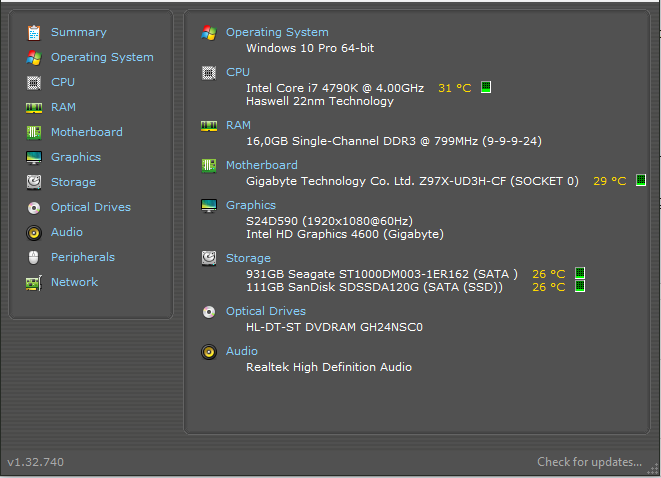
Task: Click Check for updates link
Action: pos(589,462)
